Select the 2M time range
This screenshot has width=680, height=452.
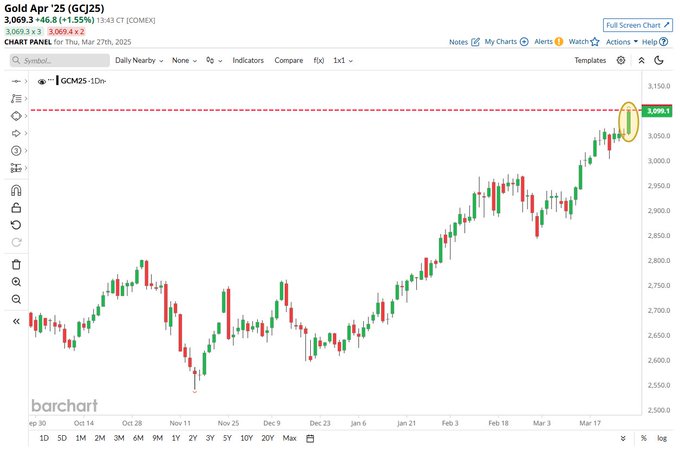(100, 438)
